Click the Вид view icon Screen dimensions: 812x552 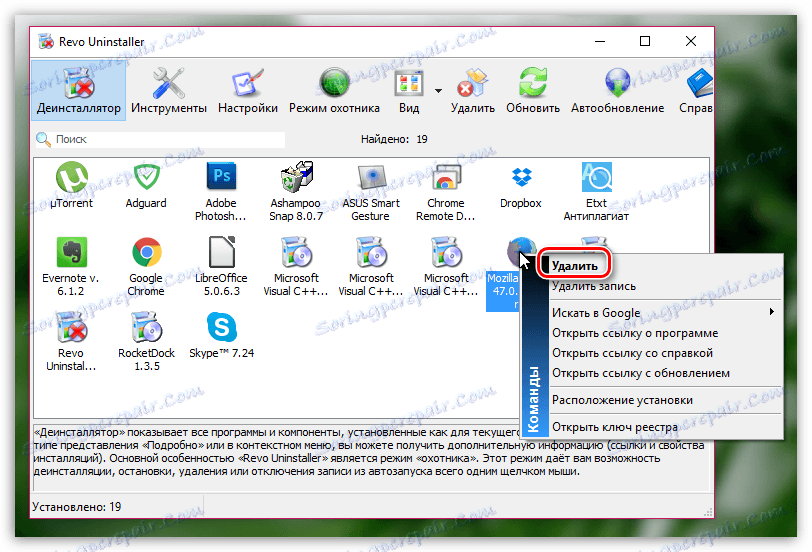(x=409, y=91)
